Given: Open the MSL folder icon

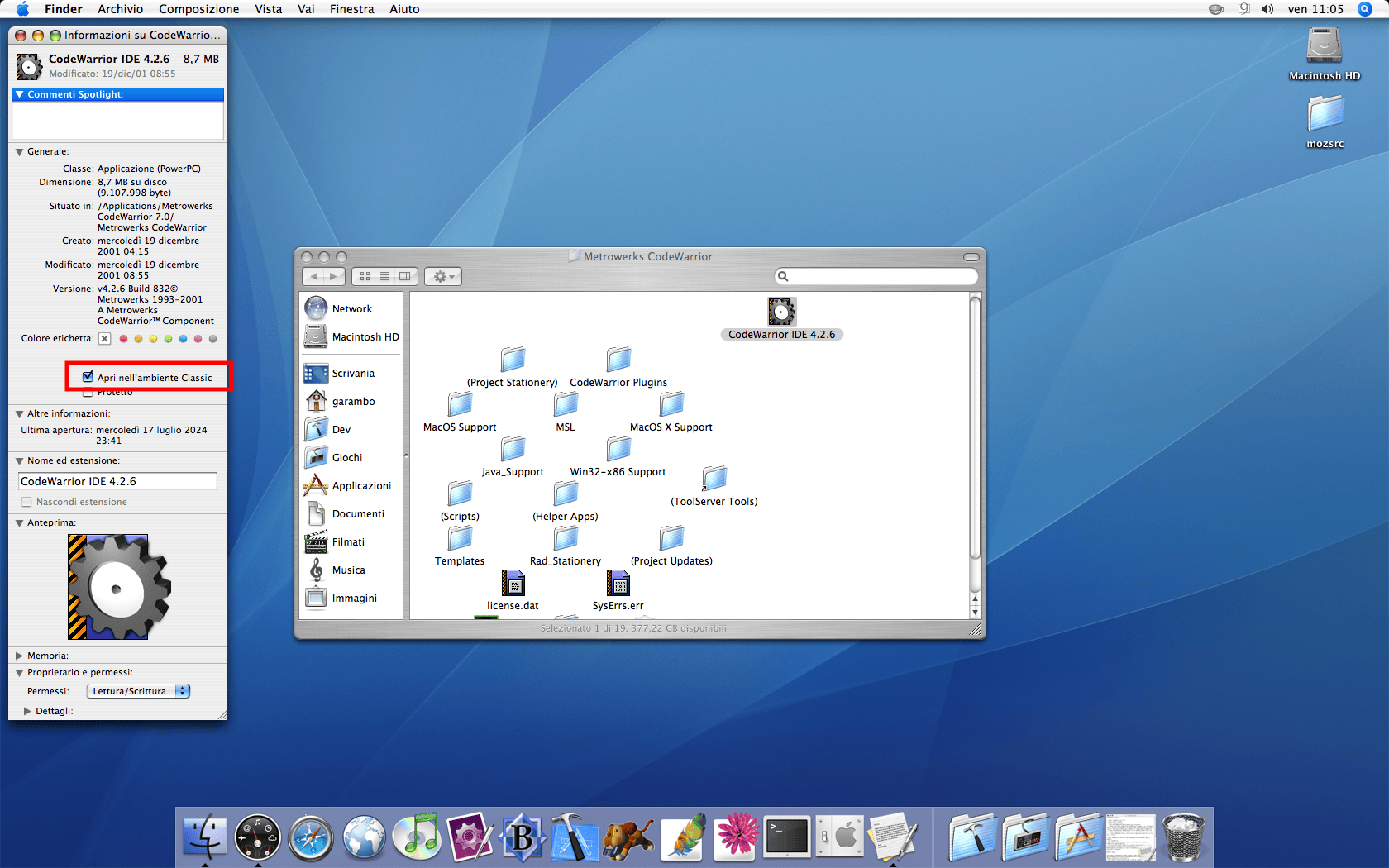Looking at the screenshot, I should click(x=566, y=403).
